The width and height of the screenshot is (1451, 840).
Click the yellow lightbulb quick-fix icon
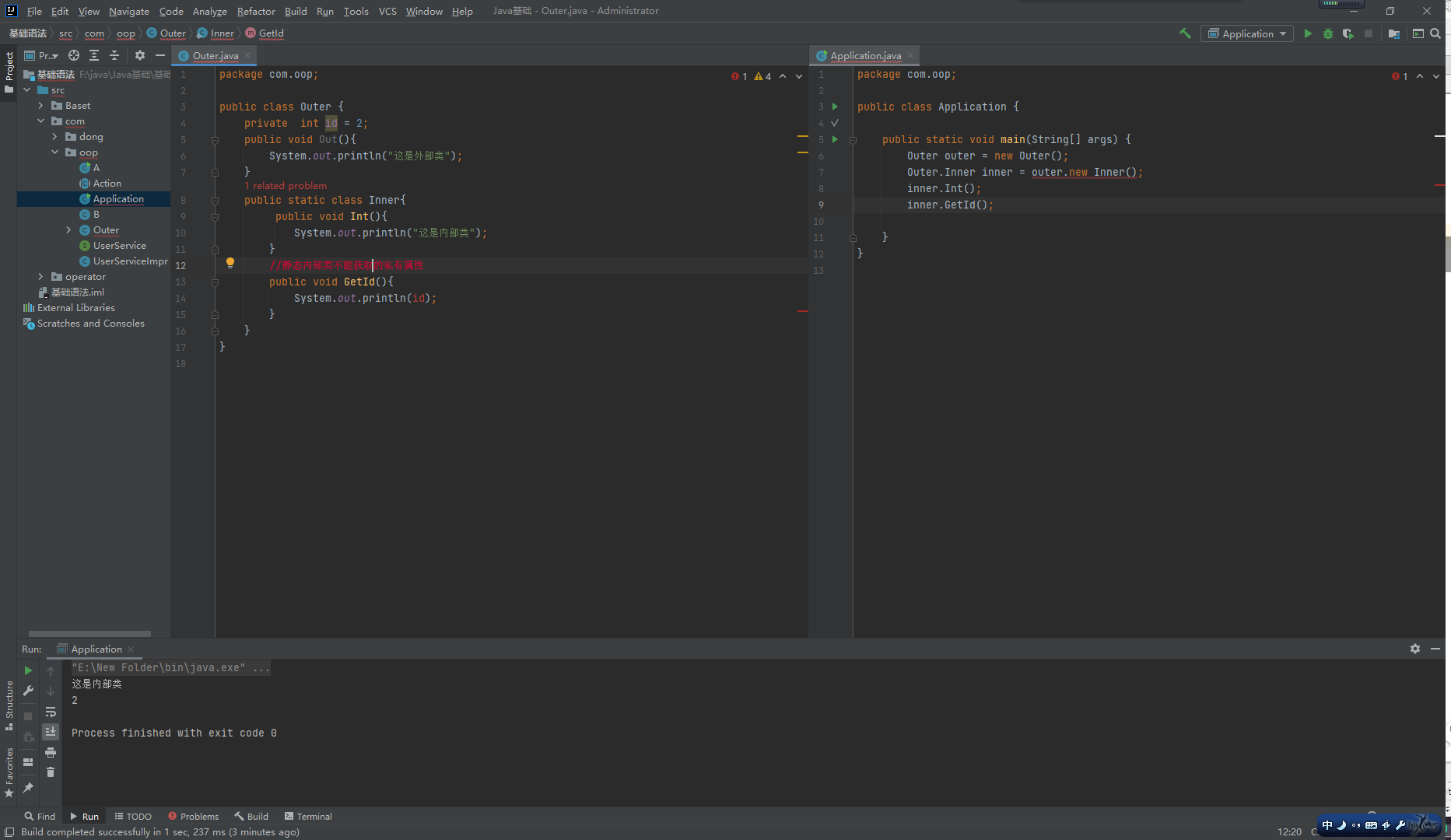click(x=230, y=263)
